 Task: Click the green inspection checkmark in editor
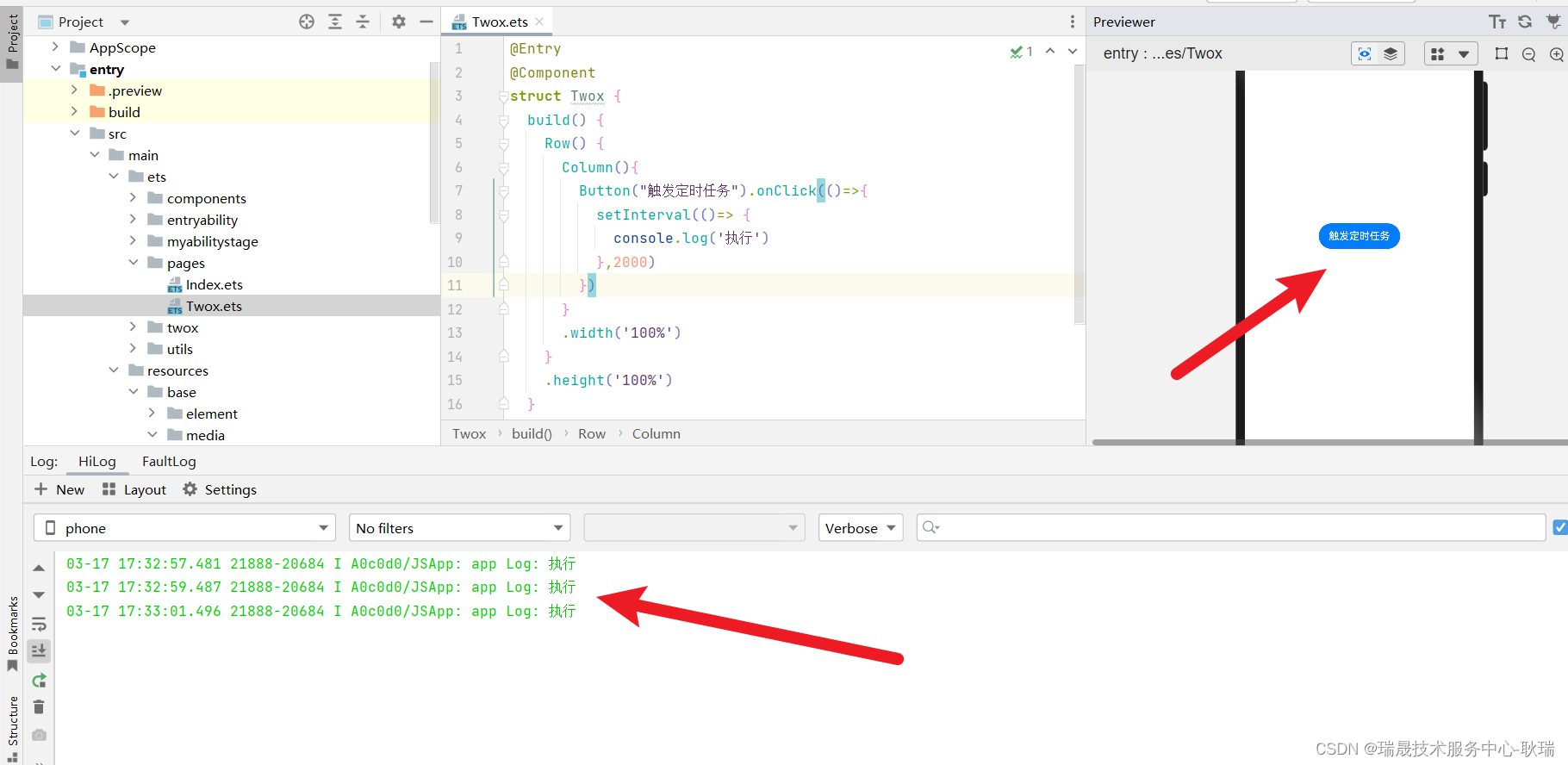[x=1017, y=52]
